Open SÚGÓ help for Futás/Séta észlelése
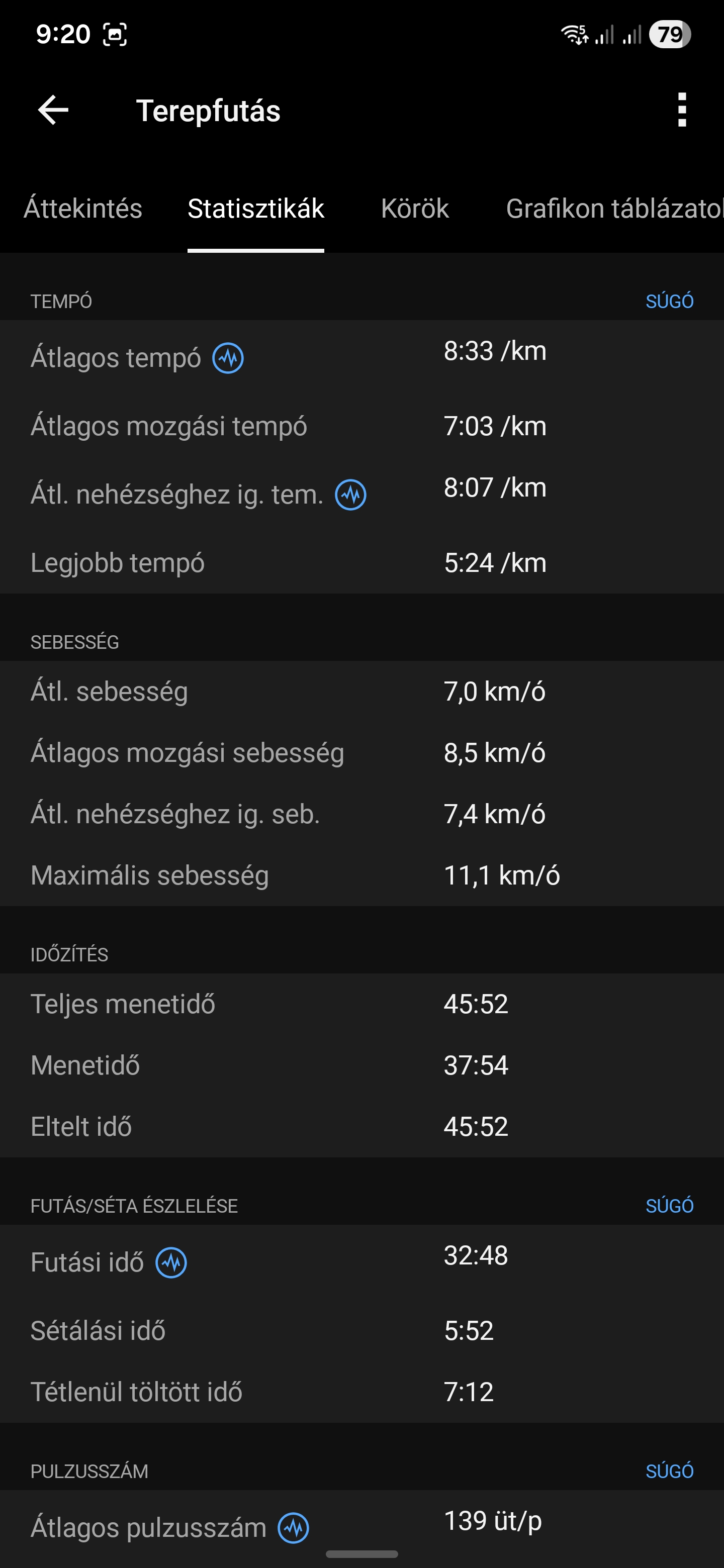The width and height of the screenshot is (724, 1568). click(669, 1206)
